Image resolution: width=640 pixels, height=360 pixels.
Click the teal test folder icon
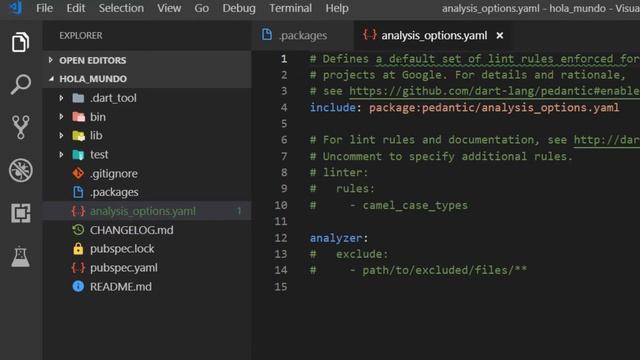pos(78,155)
